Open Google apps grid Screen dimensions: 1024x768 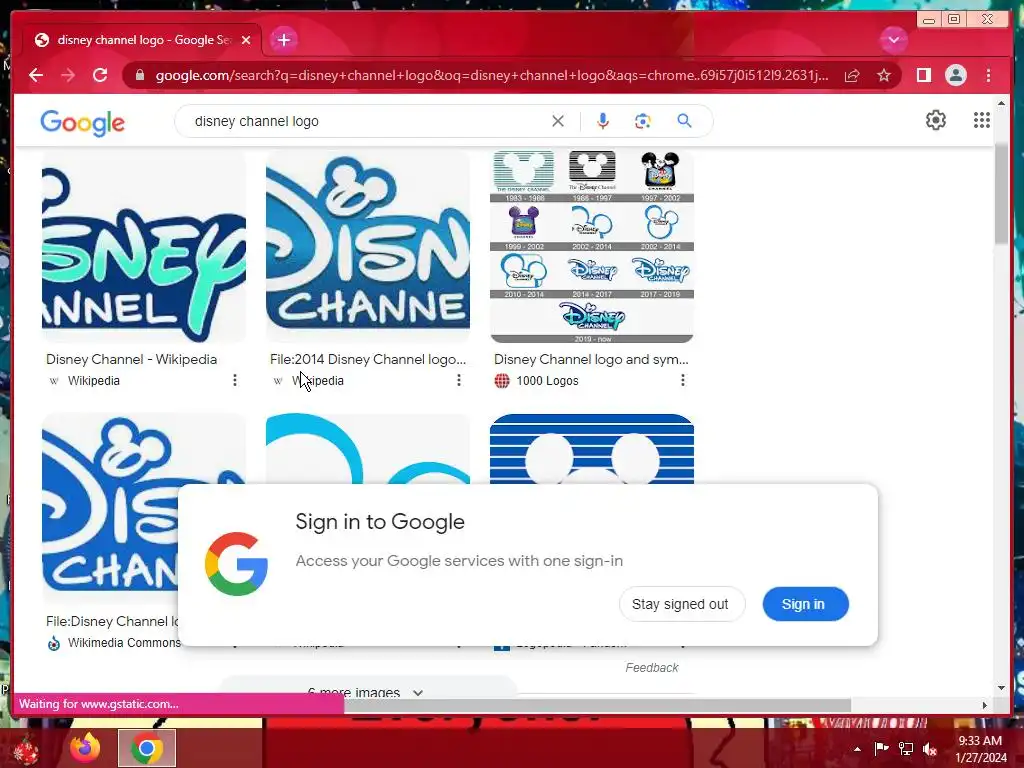(982, 120)
